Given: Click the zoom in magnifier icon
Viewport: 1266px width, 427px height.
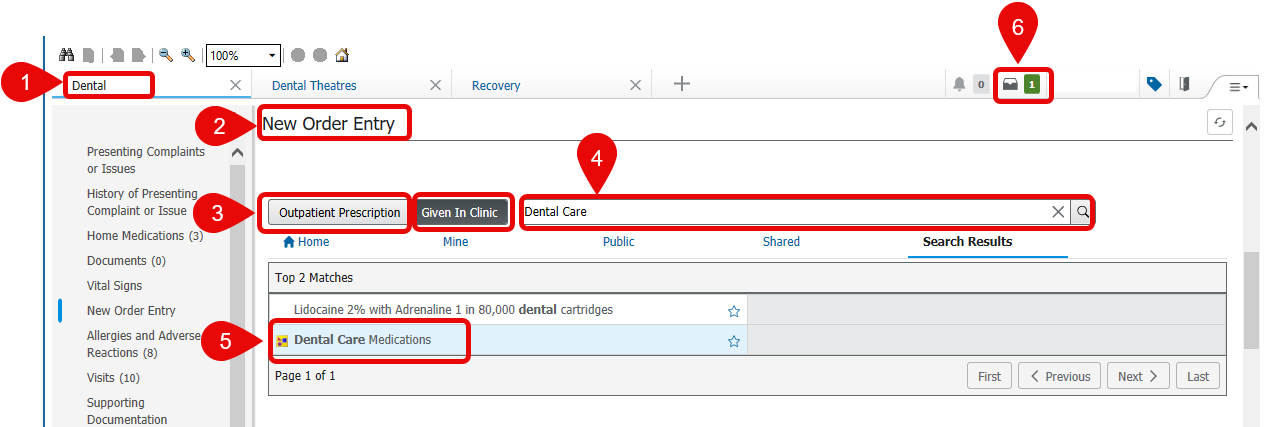Looking at the screenshot, I should 187,56.
